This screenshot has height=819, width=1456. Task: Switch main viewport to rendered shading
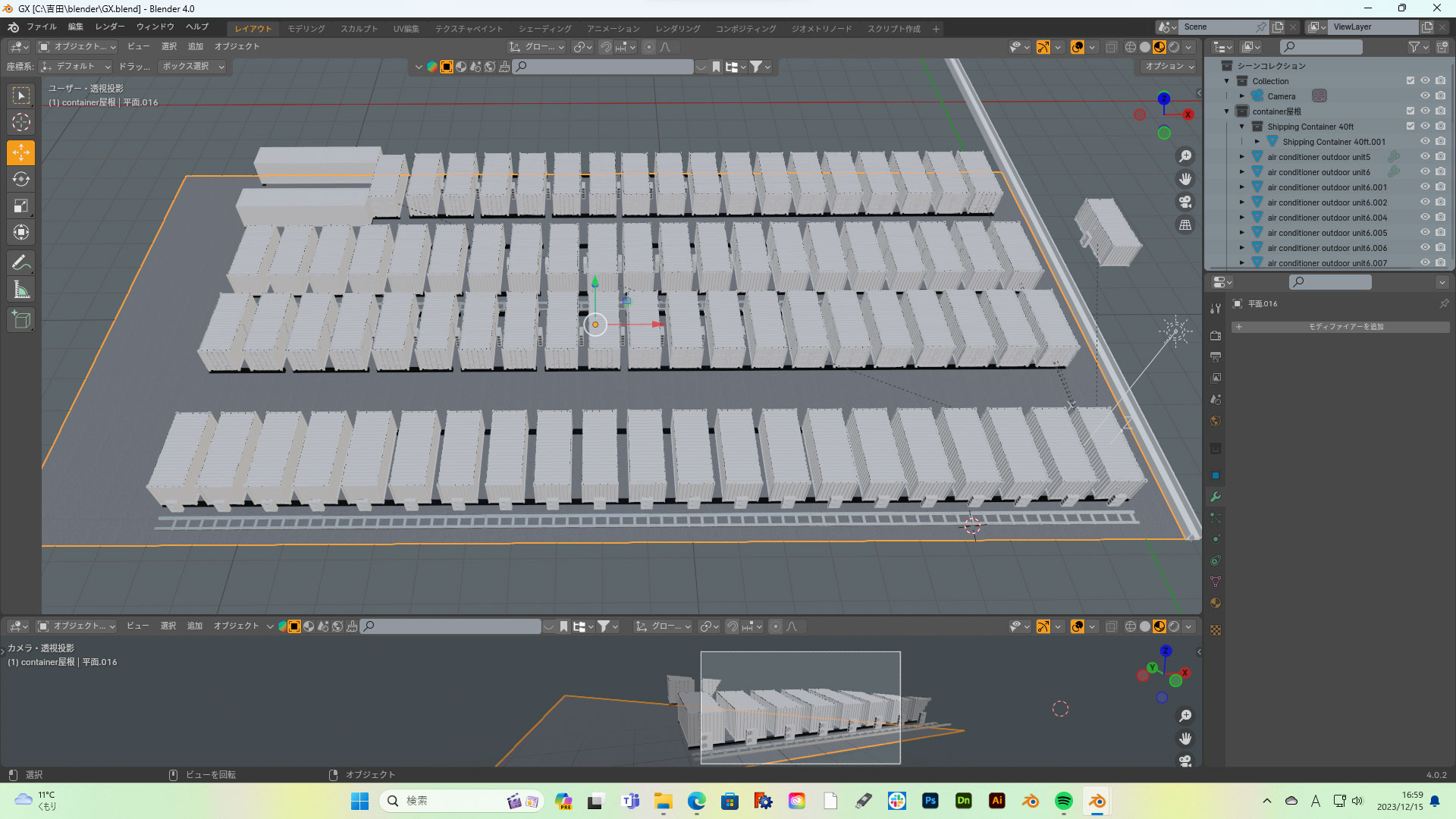(x=1174, y=47)
